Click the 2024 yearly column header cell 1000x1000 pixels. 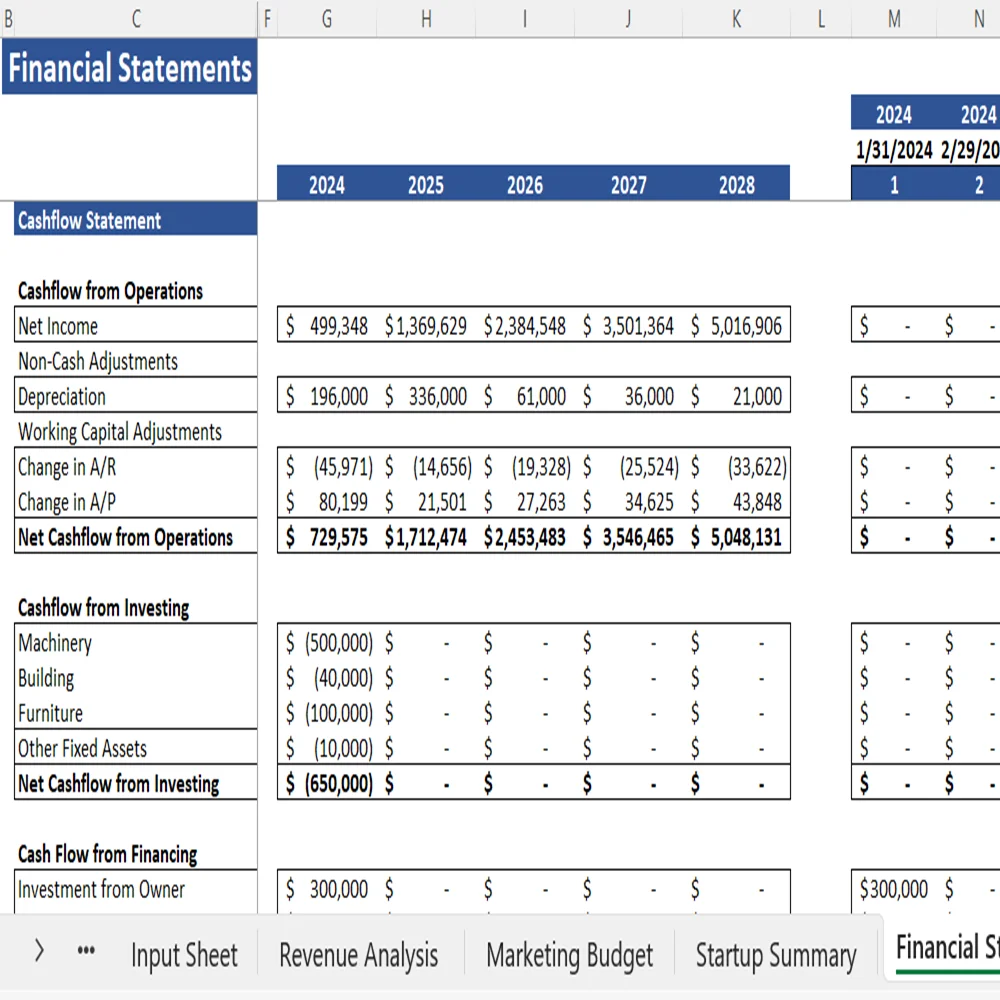326,184
